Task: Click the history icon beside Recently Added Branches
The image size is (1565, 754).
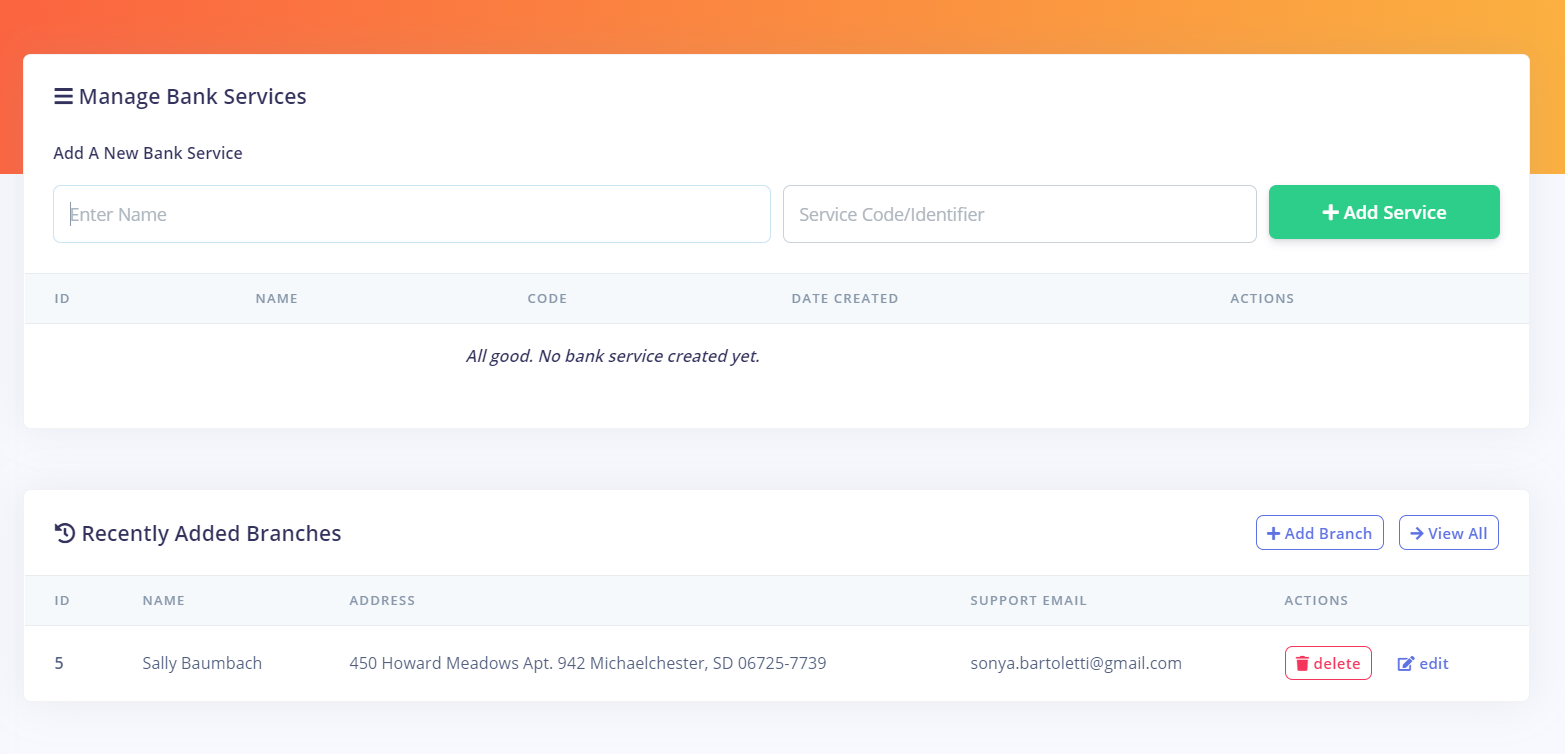Action: (x=65, y=533)
